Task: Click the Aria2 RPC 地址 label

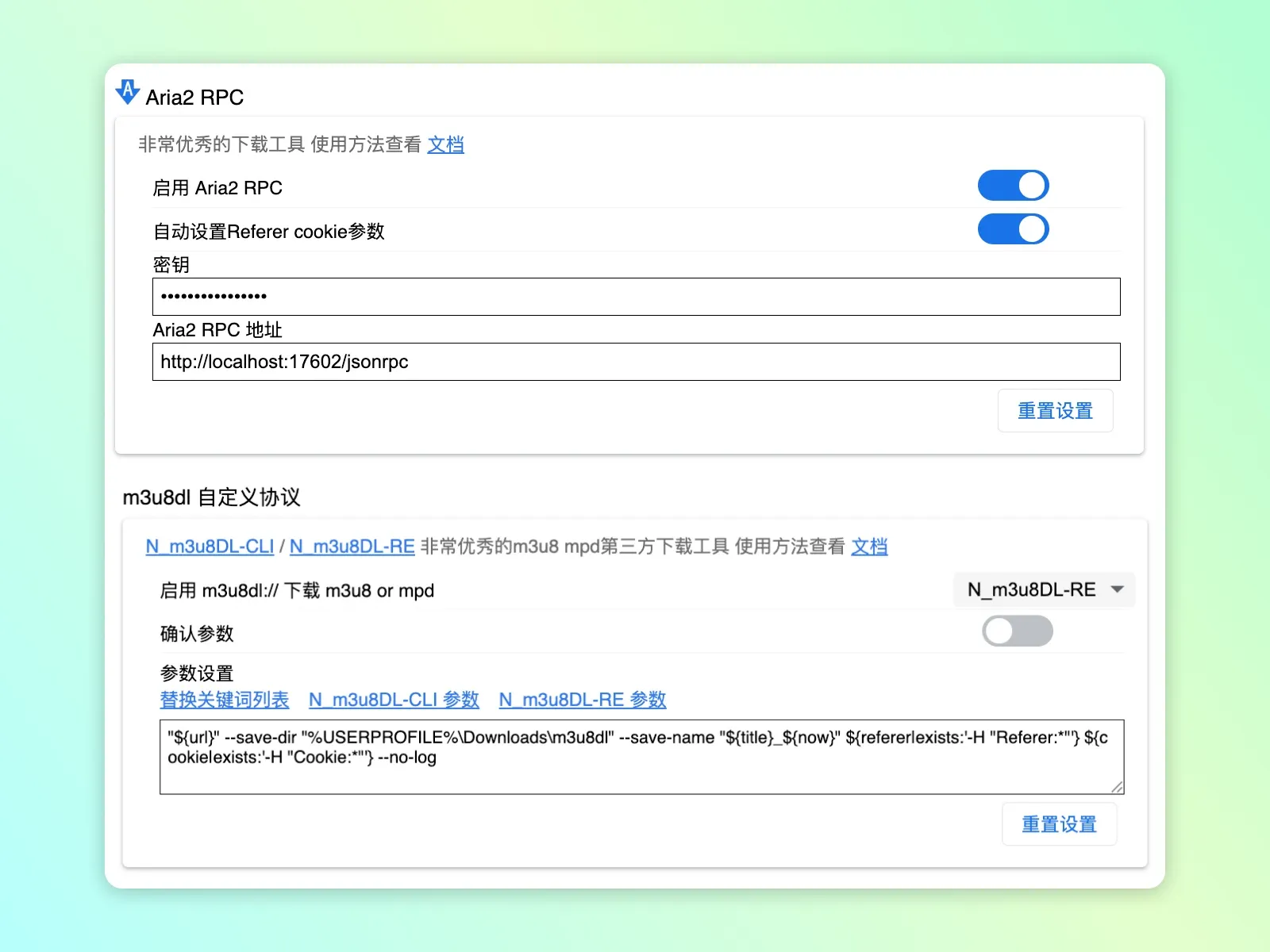Action: (217, 330)
